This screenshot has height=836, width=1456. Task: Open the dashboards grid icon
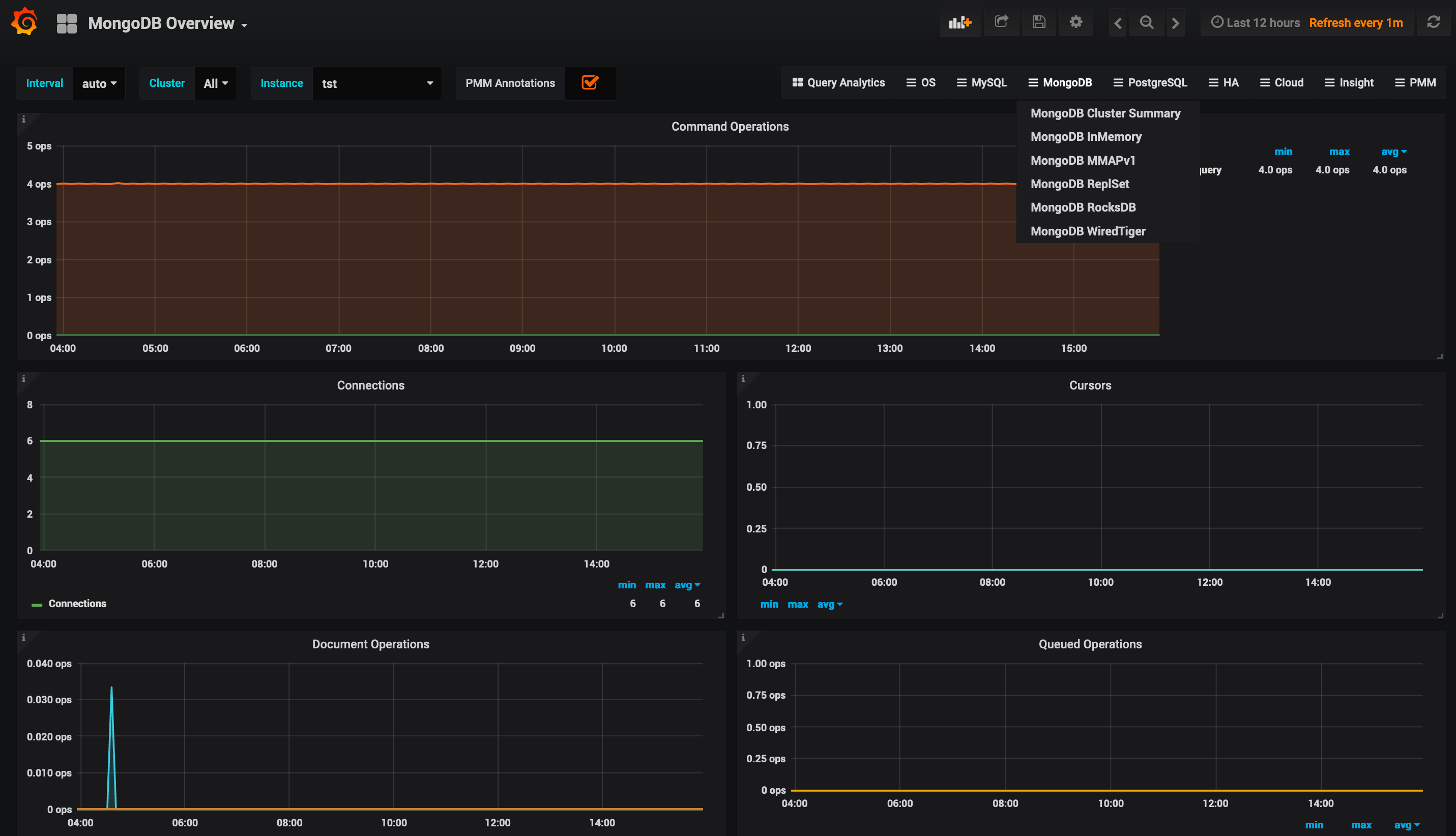[x=67, y=23]
